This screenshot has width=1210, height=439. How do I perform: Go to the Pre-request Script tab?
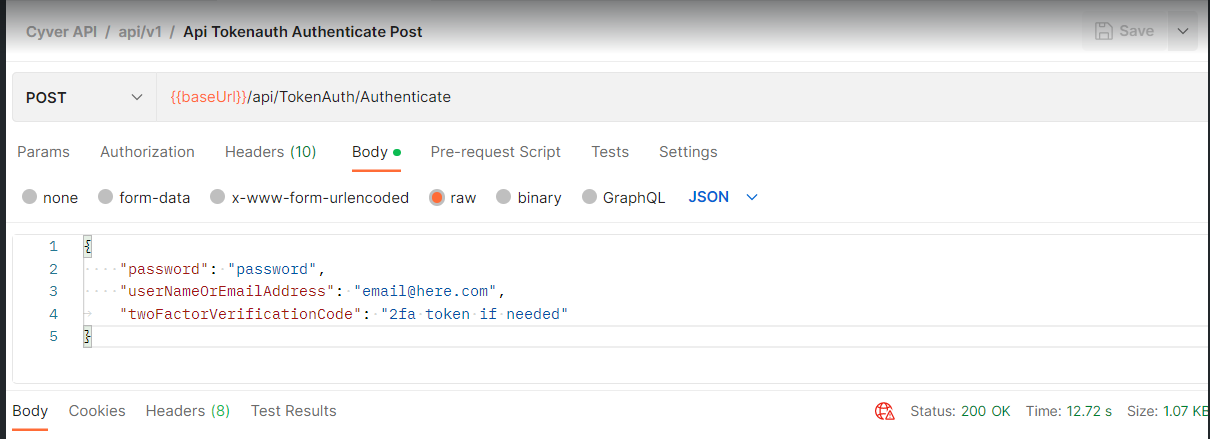495,152
